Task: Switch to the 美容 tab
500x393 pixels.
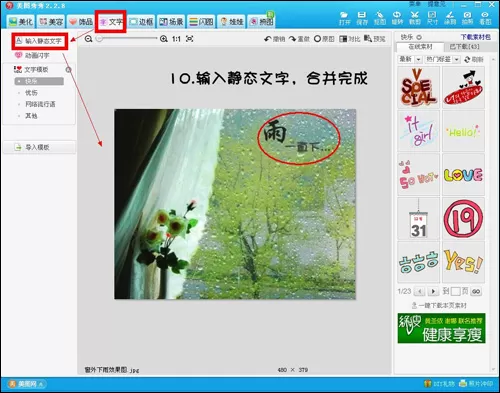Action: (x=51, y=22)
